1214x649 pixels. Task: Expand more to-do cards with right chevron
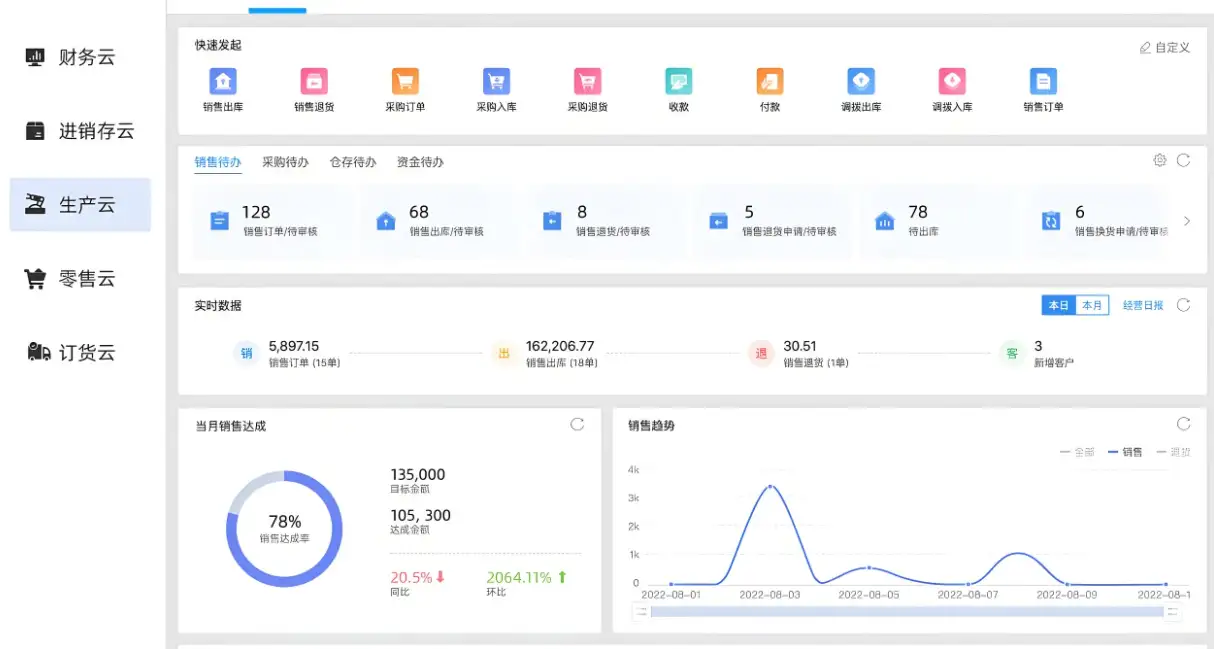click(x=1187, y=222)
